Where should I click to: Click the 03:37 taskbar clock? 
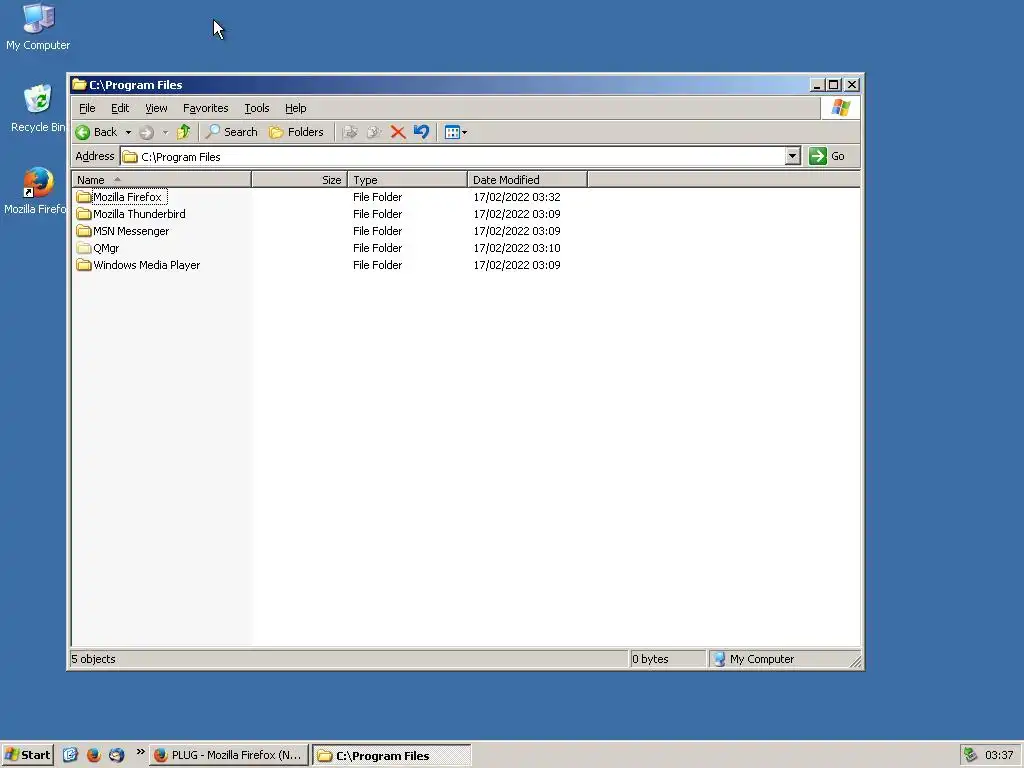pyautogui.click(x=999, y=755)
